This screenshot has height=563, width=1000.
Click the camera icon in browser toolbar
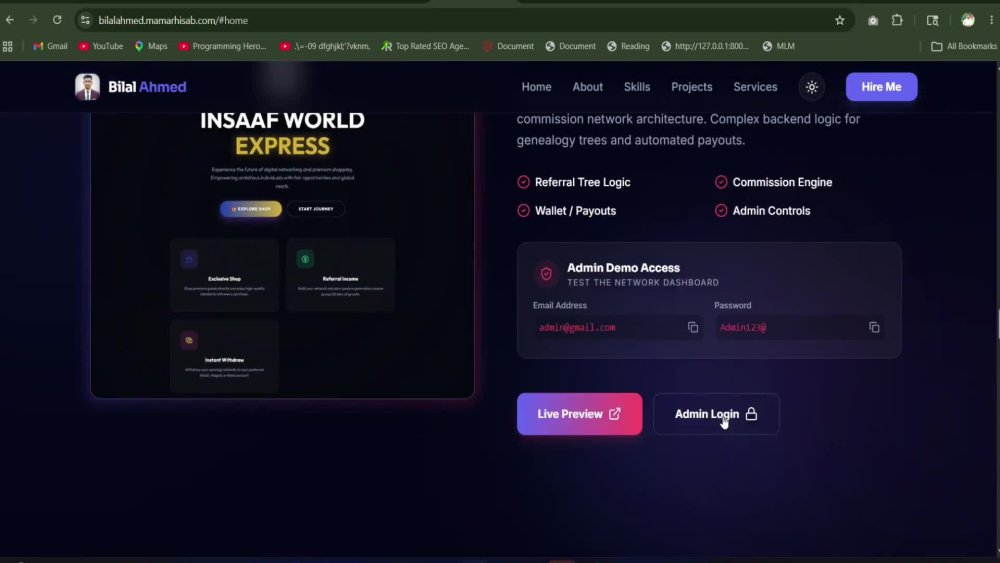pyautogui.click(x=872, y=20)
